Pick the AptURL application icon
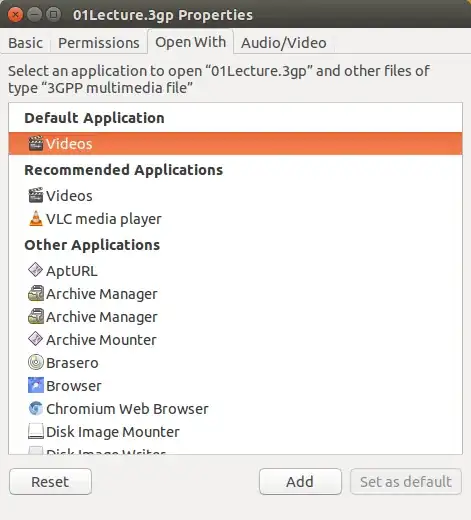Viewport: 471px width, 520px height. pos(35,270)
